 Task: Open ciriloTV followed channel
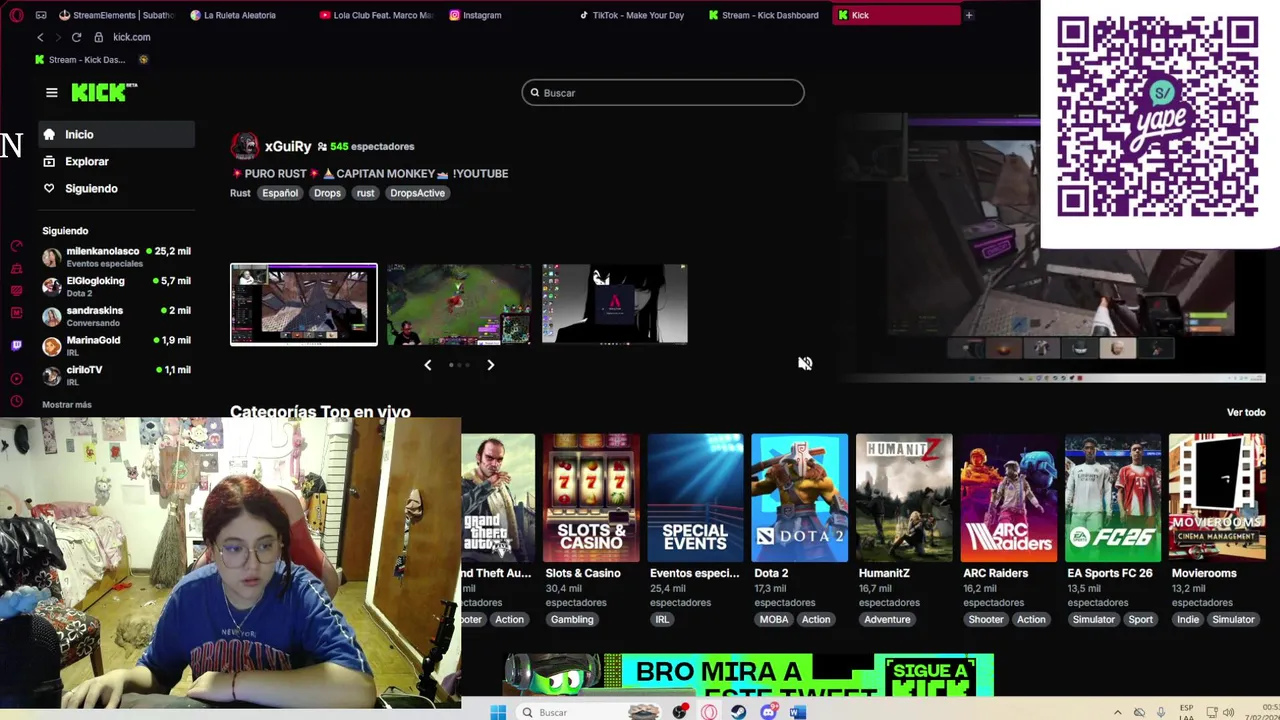[x=116, y=375]
